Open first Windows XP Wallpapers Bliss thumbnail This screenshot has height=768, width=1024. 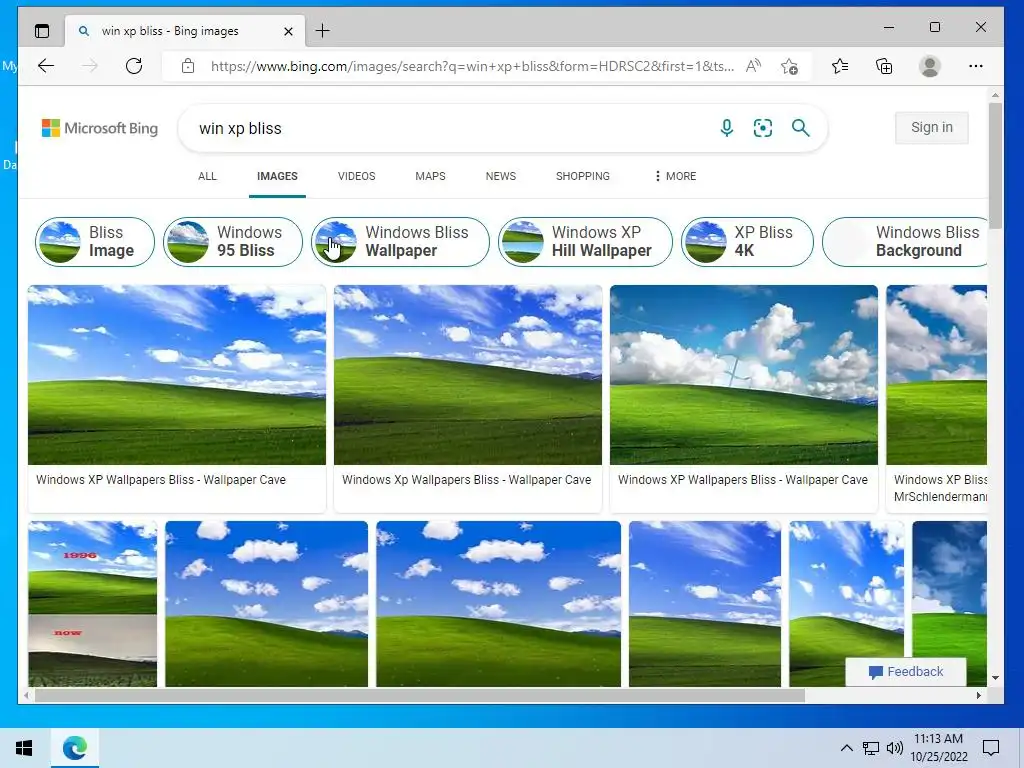click(177, 375)
